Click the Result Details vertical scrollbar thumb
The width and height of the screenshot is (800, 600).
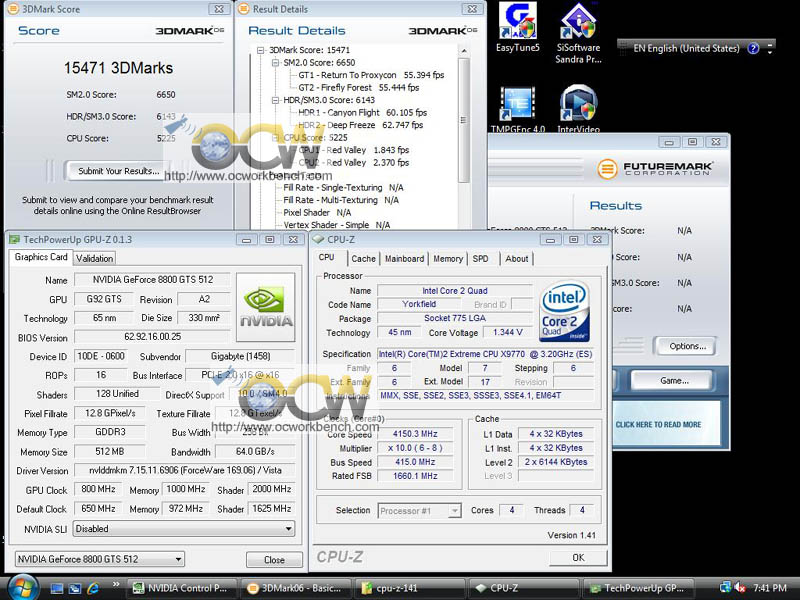[x=464, y=120]
